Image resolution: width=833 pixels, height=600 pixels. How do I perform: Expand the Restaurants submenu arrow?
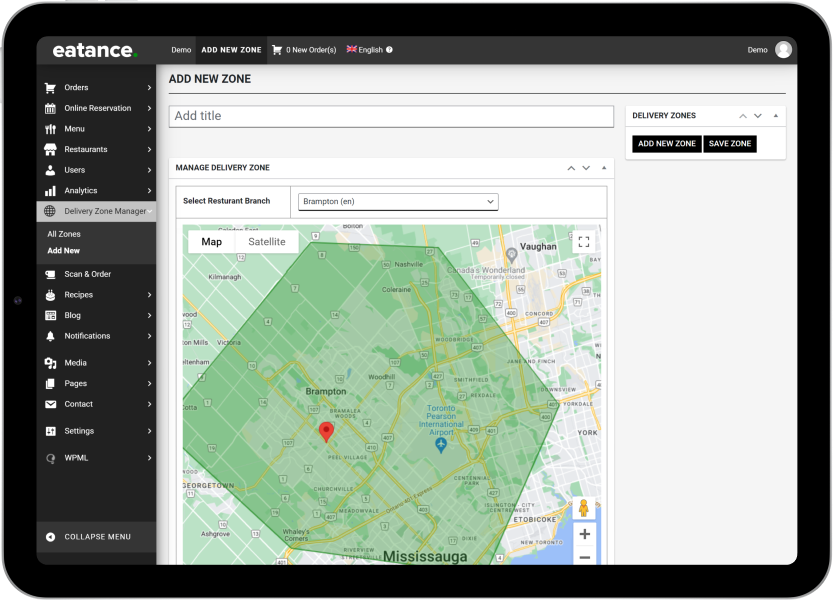click(x=149, y=150)
